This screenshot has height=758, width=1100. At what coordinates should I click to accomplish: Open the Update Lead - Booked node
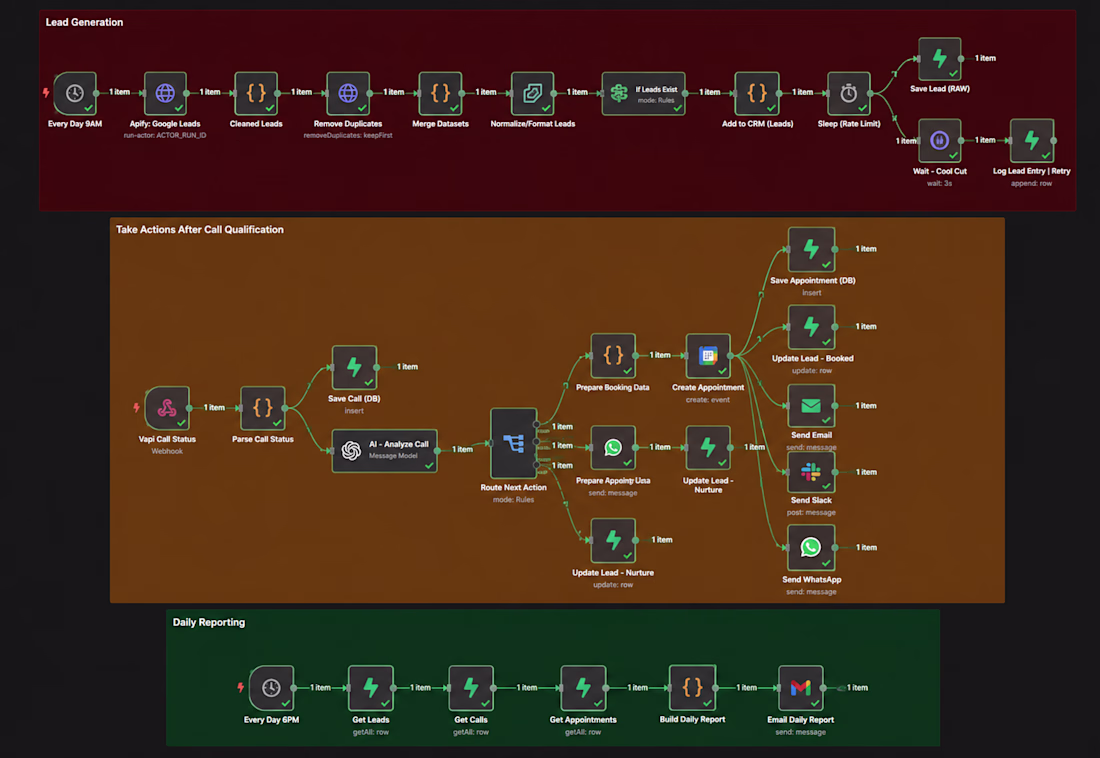pos(812,328)
